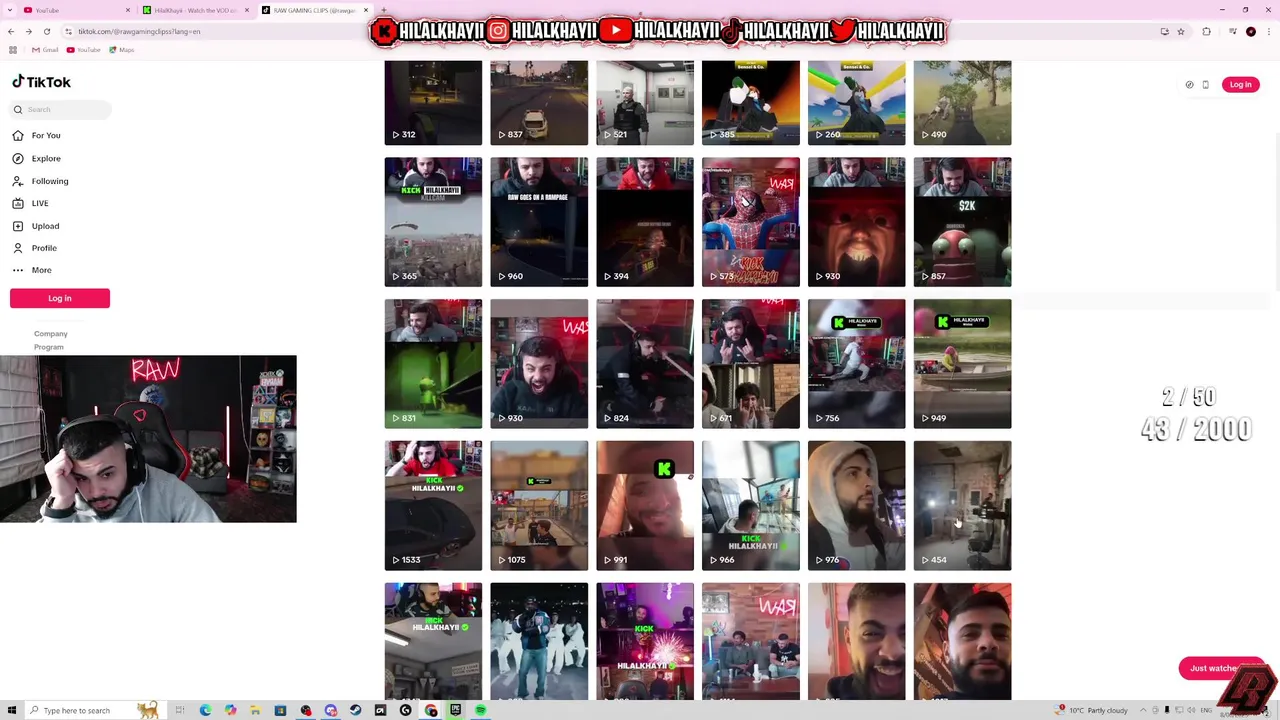
Task: Open video thumbnail with 831 views
Action: [x=433, y=363]
